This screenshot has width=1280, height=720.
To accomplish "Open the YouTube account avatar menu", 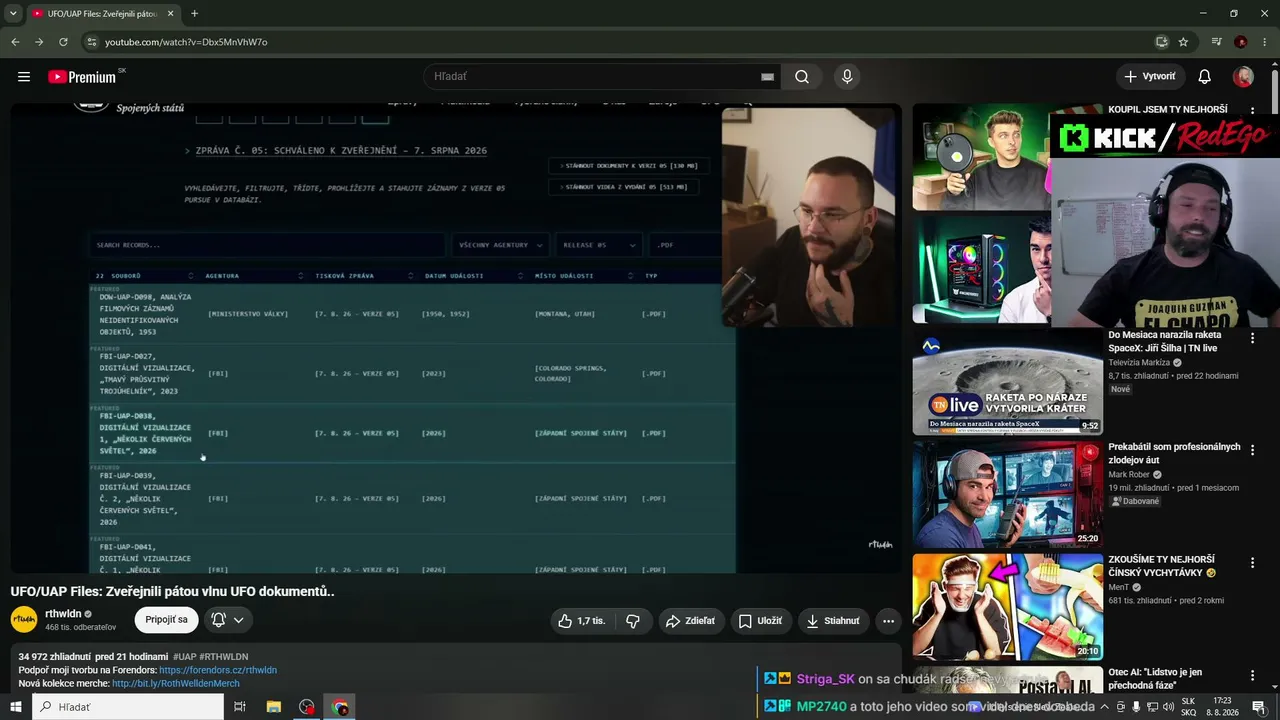I will pyautogui.click(x=1244, y=77).
